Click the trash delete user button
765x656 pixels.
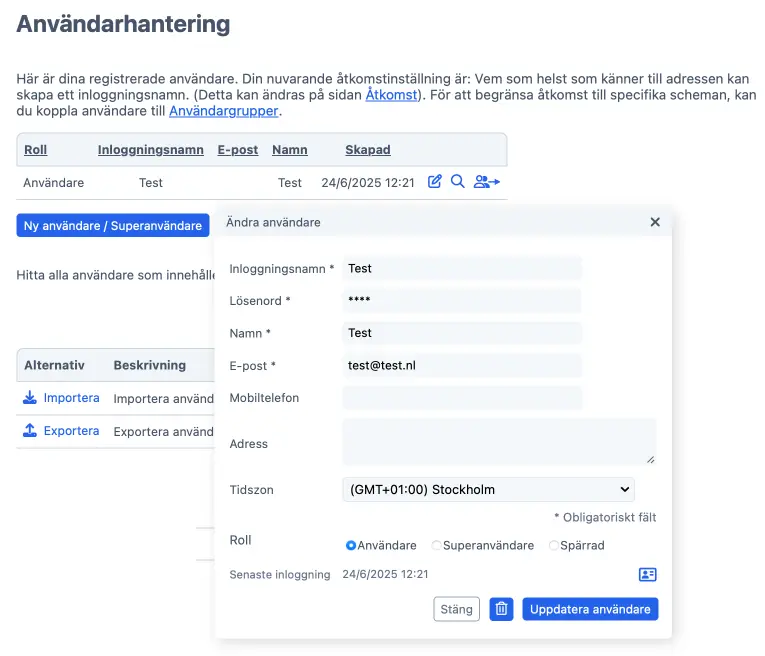pos(502,609)
